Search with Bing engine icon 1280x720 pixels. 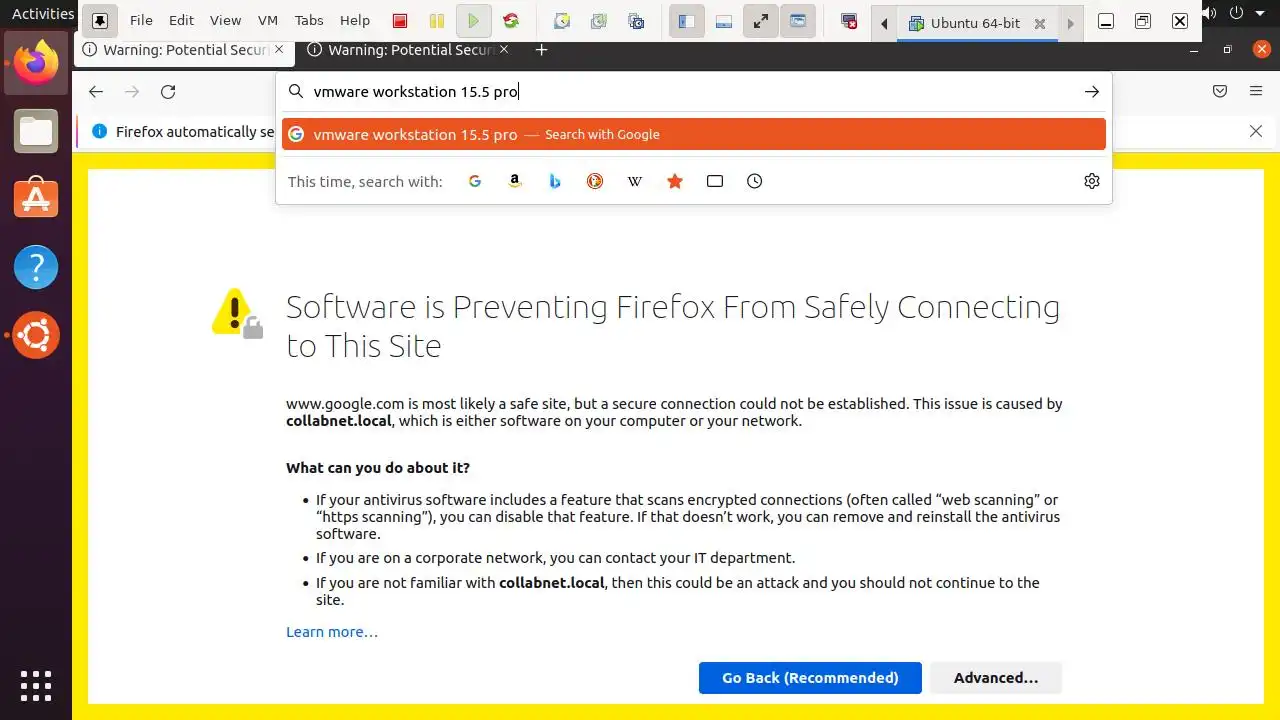point(555,181)
